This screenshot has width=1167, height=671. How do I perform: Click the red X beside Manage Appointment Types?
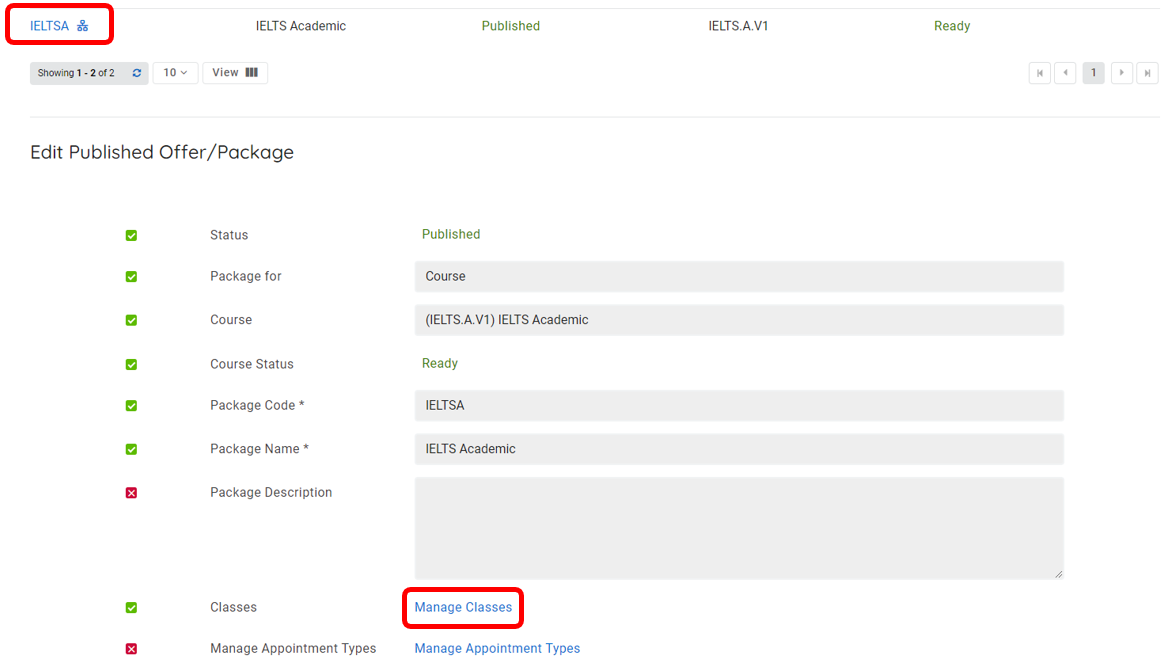click(x=131, y=649)
